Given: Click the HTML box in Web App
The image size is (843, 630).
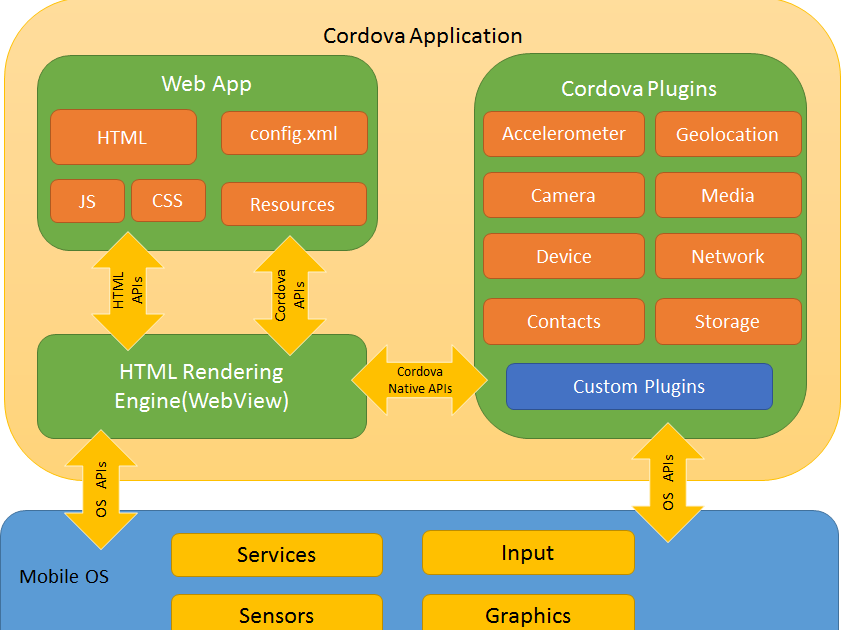Looking at the screenshot, I should tap(123, 137).
